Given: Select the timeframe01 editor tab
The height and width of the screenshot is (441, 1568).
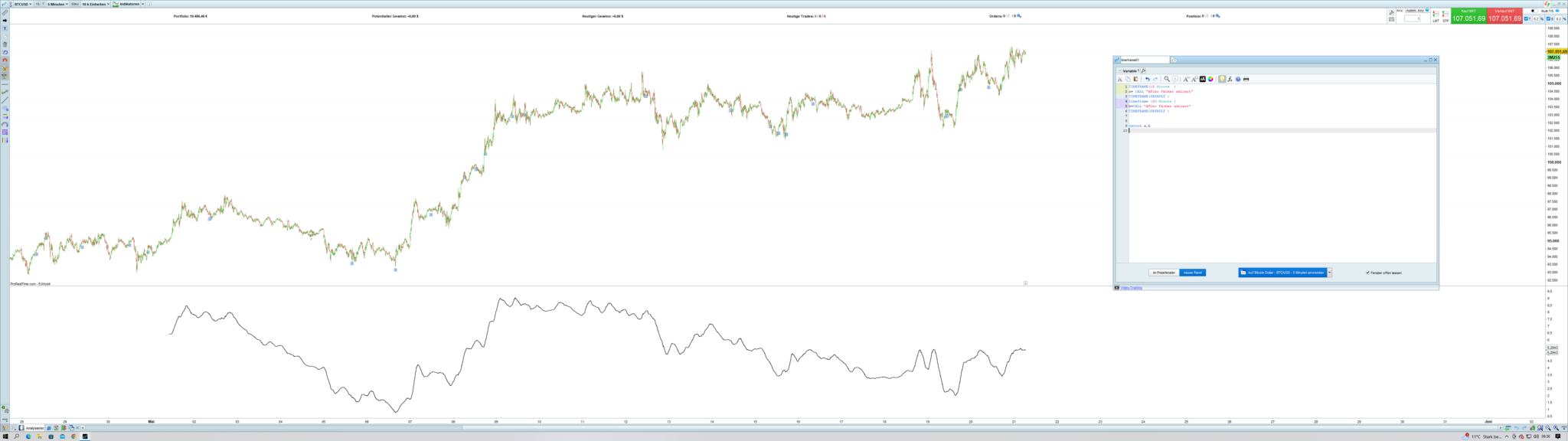Looking at the screenshot, I should (x=1145, y=60).
